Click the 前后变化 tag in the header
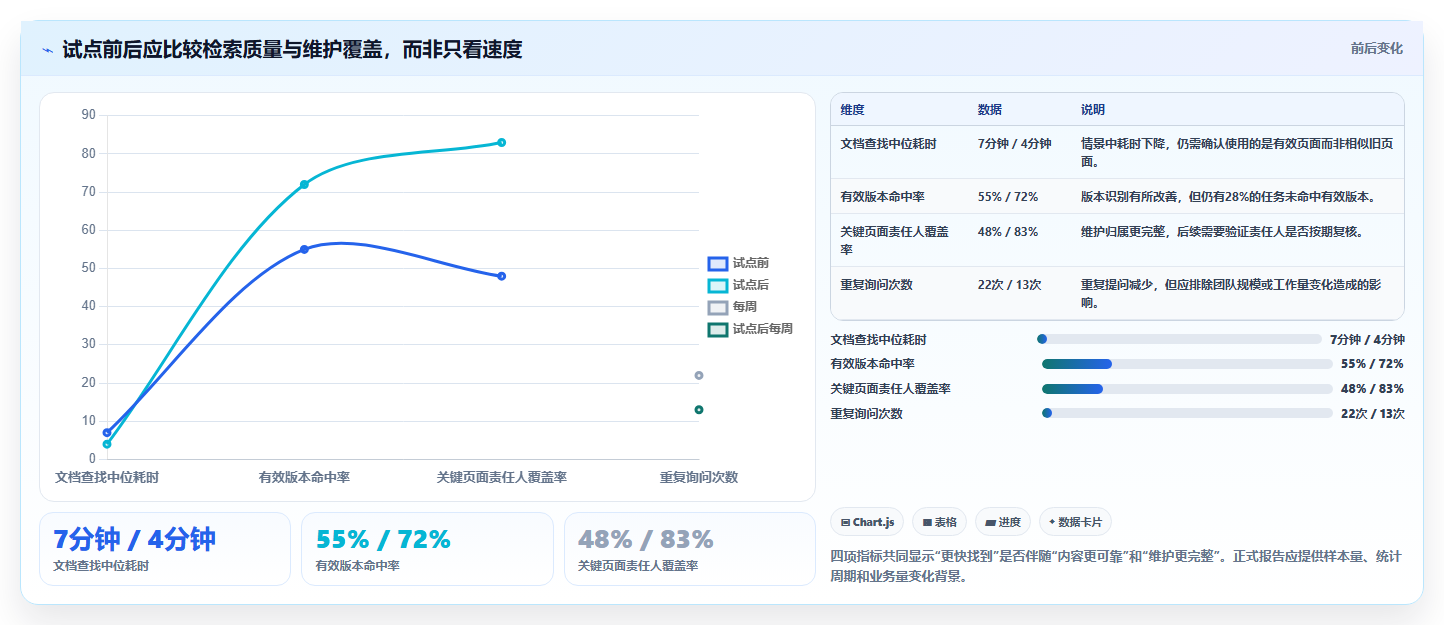1444x625 pixels. point(1376,48)
